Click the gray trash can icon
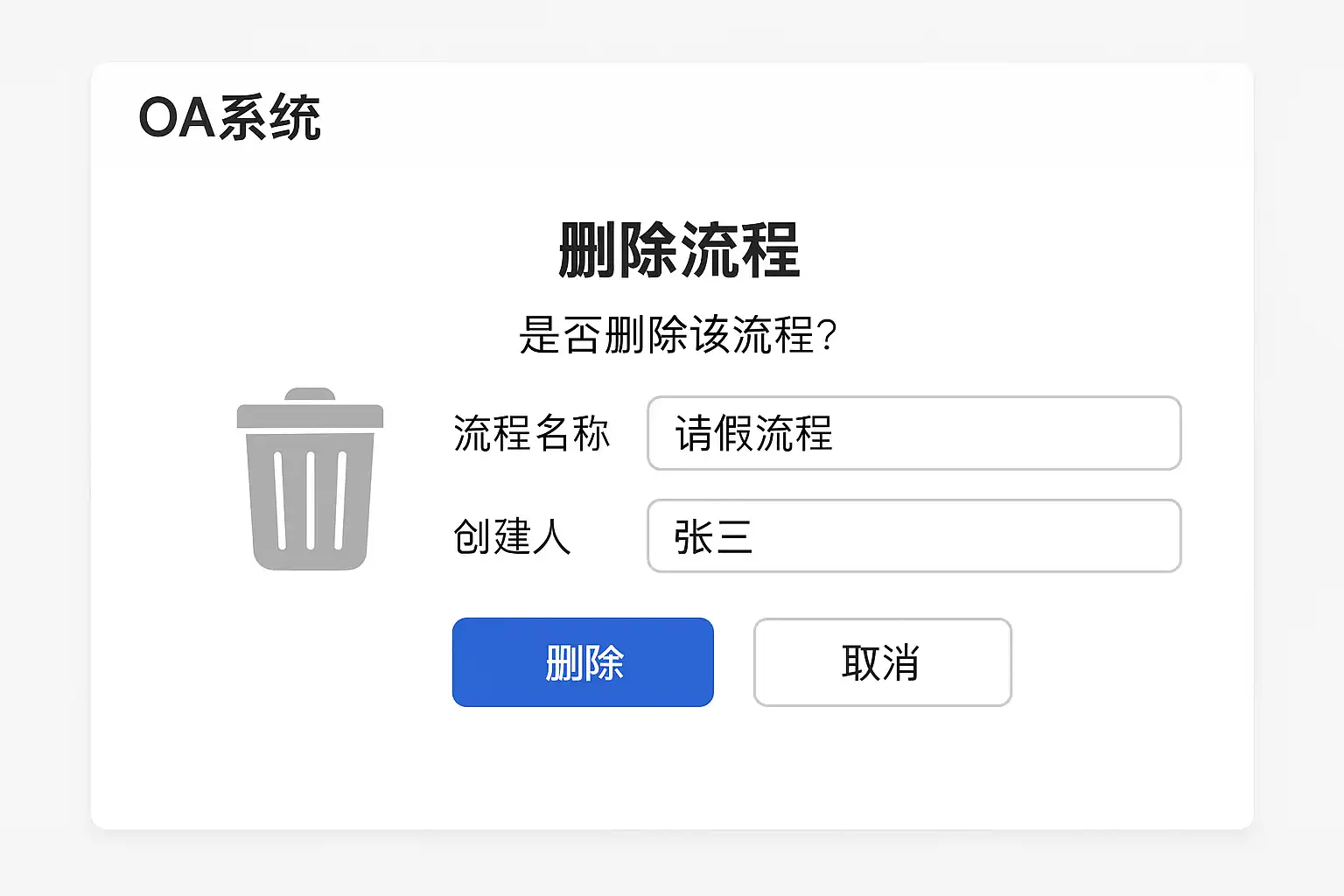This screenshot has height=896, width=1344. (x=310, y=479)
